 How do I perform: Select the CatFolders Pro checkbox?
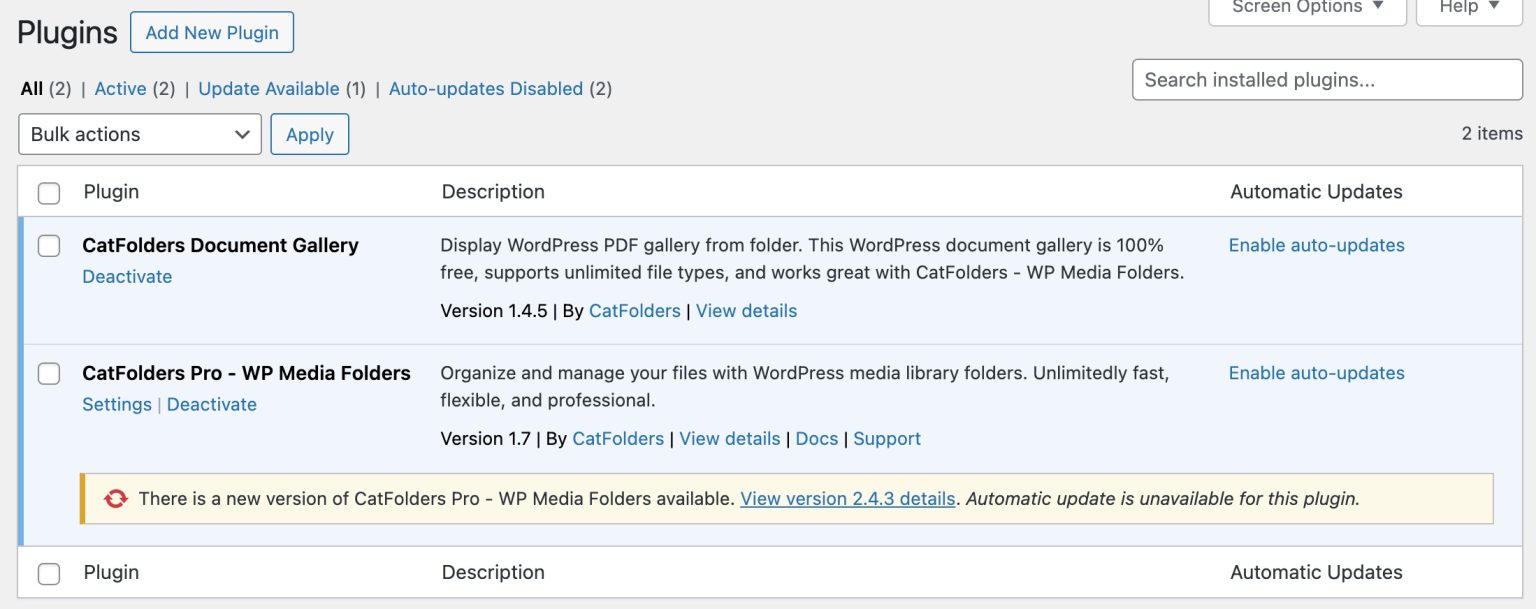(x=48, y=373)
